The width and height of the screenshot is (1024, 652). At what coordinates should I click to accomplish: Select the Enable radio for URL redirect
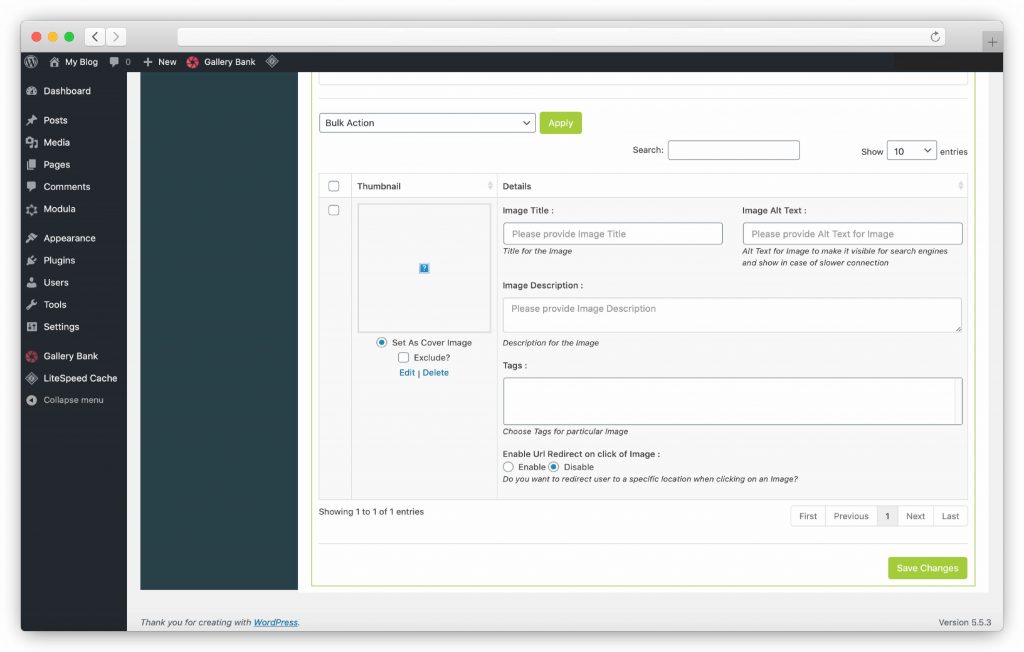point(508,467)
